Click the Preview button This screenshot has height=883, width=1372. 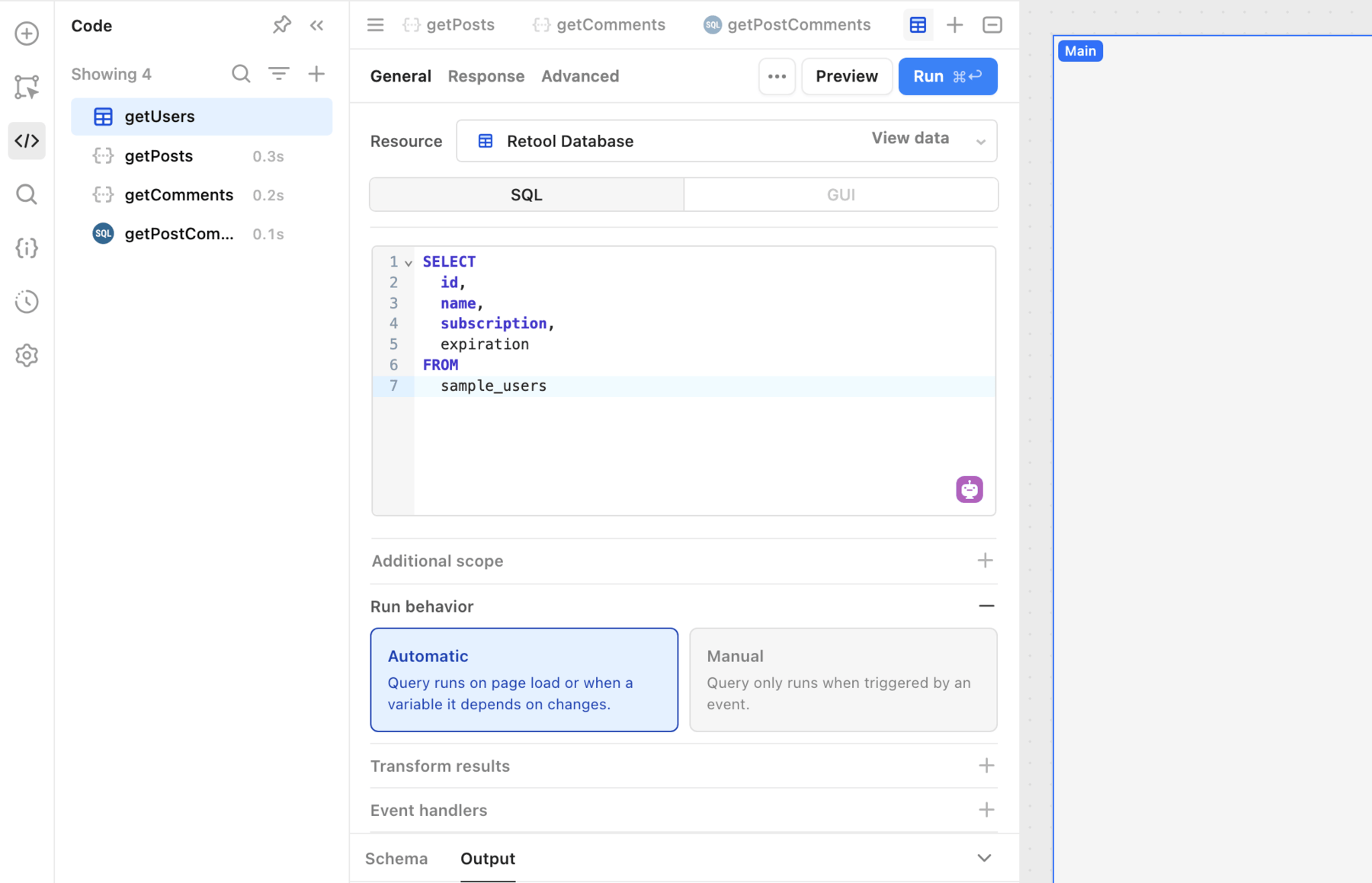[847, 76]
